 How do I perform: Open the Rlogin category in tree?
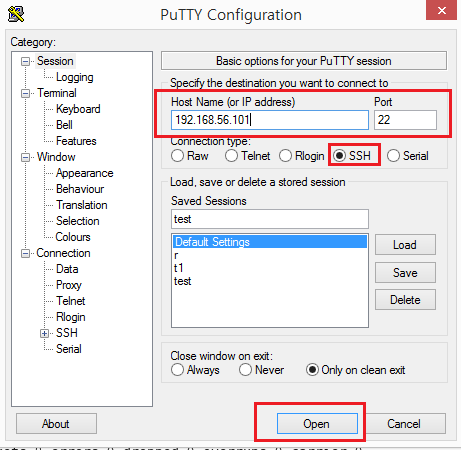71,317
